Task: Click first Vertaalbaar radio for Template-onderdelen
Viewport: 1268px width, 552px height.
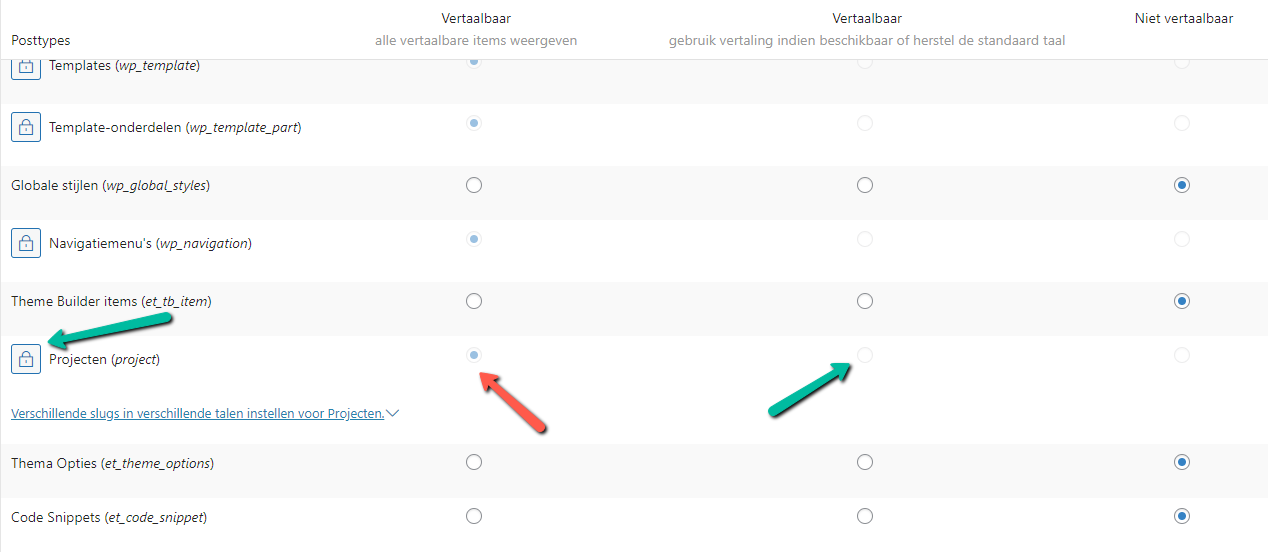Action: tap(474, 123)
